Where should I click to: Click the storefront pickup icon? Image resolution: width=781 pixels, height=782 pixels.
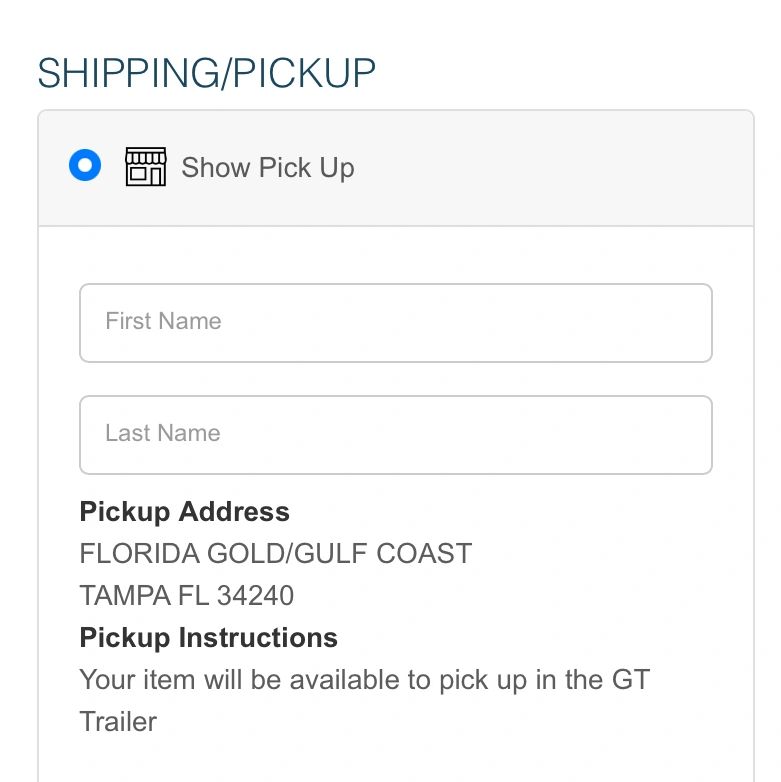(145, 167)
